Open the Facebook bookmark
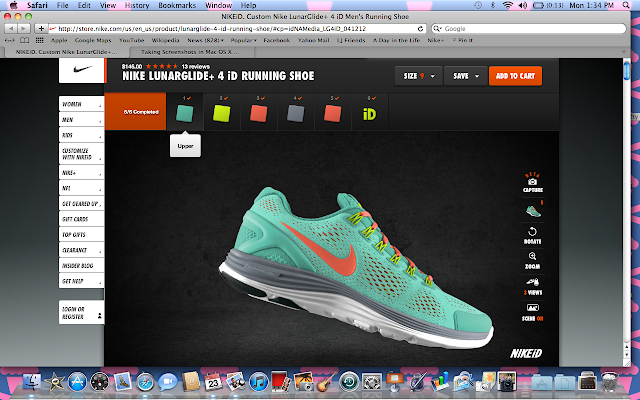640x400 pixels. [276, 40]
